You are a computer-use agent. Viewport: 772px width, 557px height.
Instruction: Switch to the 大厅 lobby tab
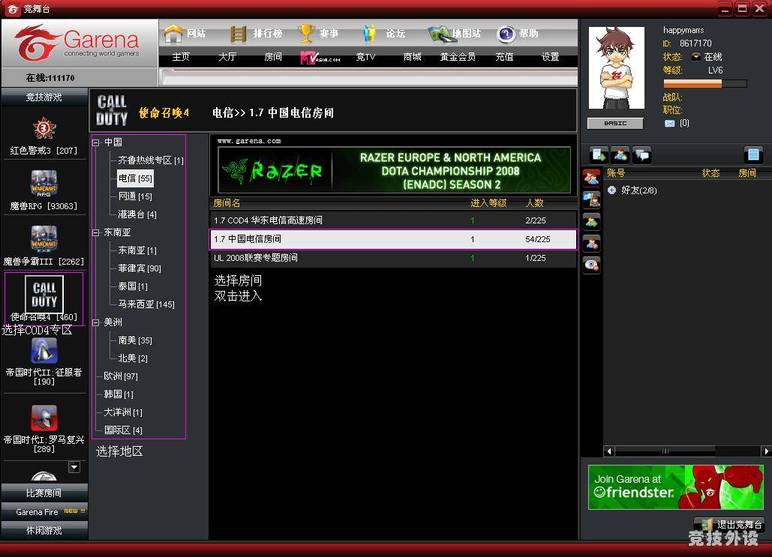click(x=227, y=57)
